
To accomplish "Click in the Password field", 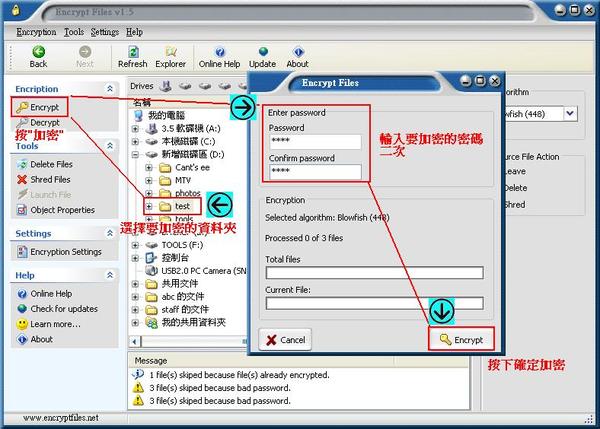I will point(315,141).
